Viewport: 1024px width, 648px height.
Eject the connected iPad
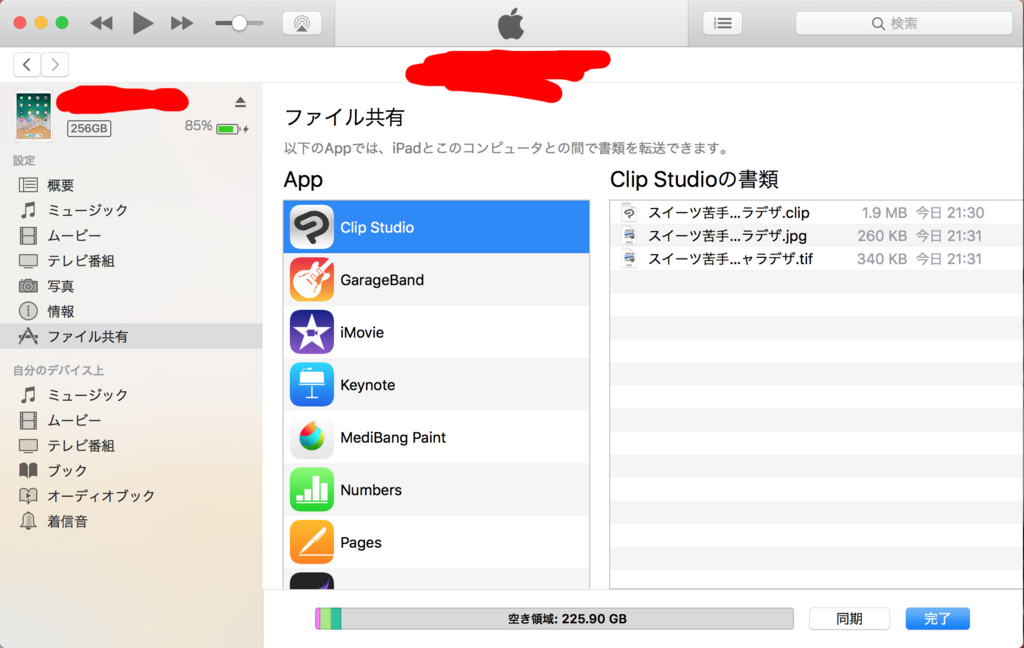click(x=238, y=100)
